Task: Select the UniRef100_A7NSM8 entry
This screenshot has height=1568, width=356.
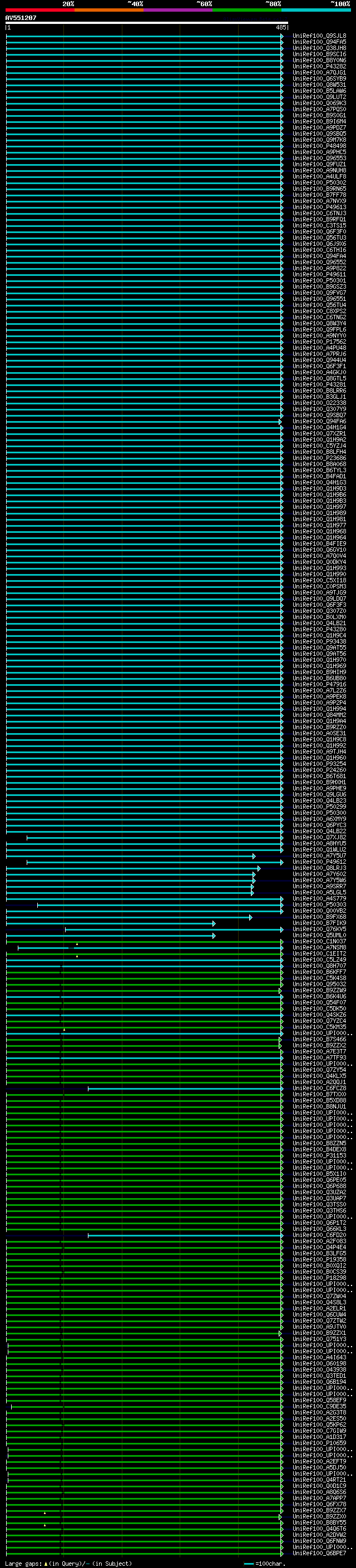Action: point(319,947)
